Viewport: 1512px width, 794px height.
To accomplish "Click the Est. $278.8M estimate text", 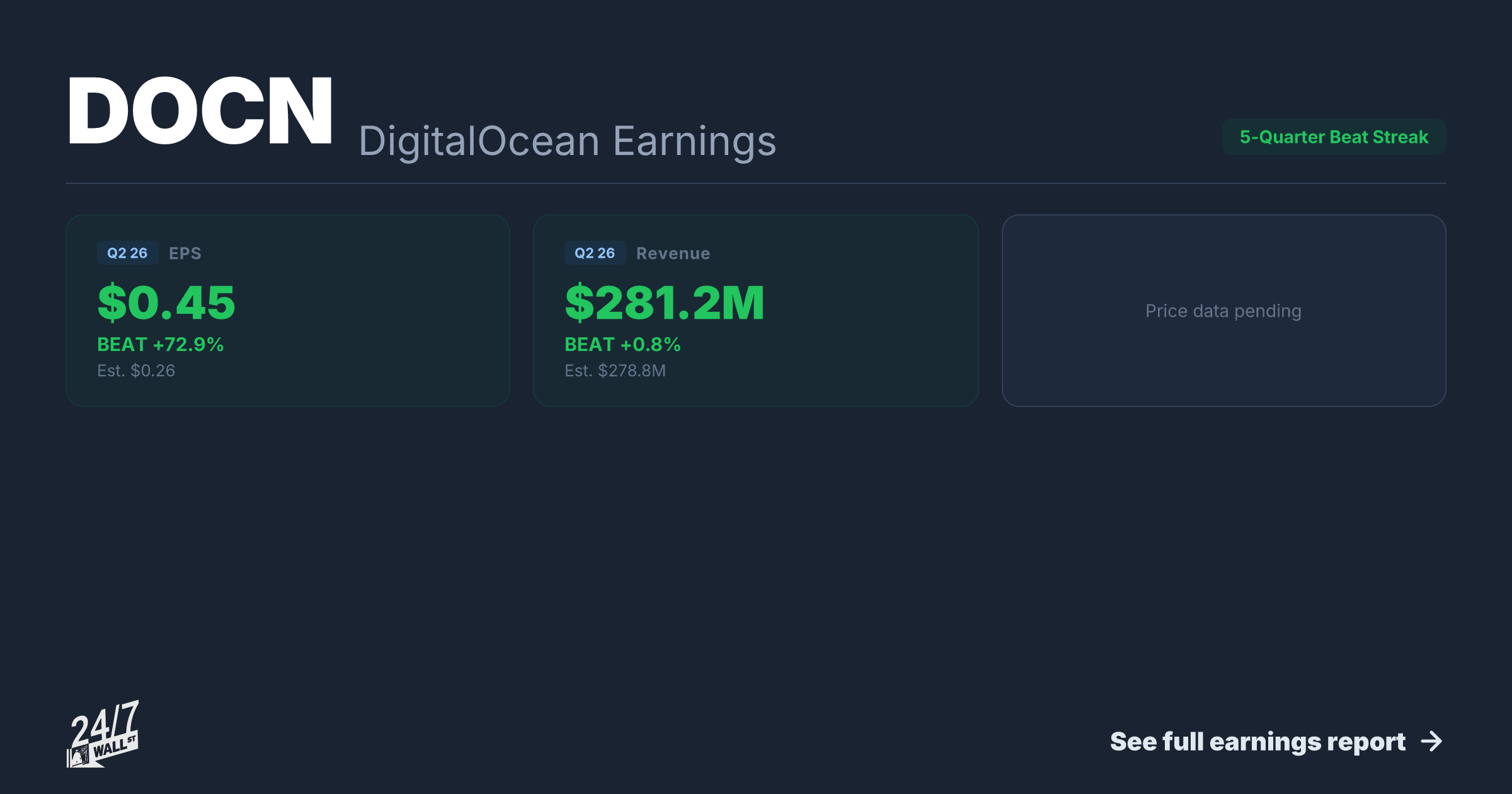I will (x=615, y=371).
